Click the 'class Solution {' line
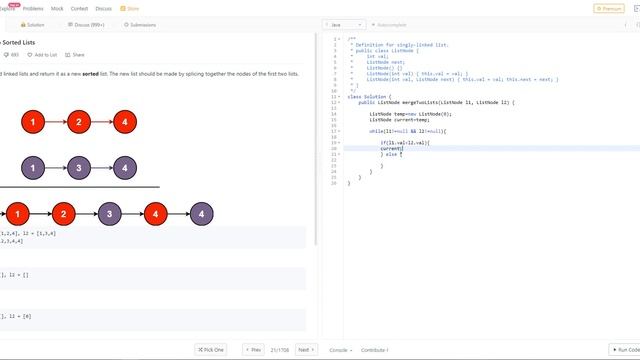Image resolution: width=640 pixels, height=360 pixels. pos(369,97)
